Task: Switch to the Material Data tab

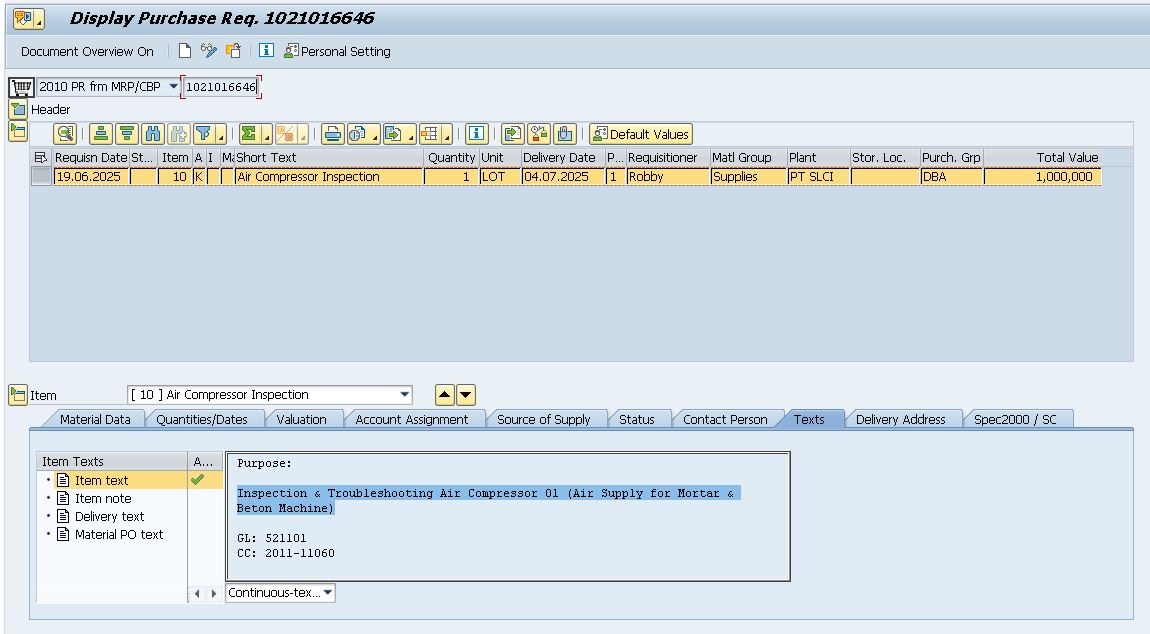Action: pos(95,419)
